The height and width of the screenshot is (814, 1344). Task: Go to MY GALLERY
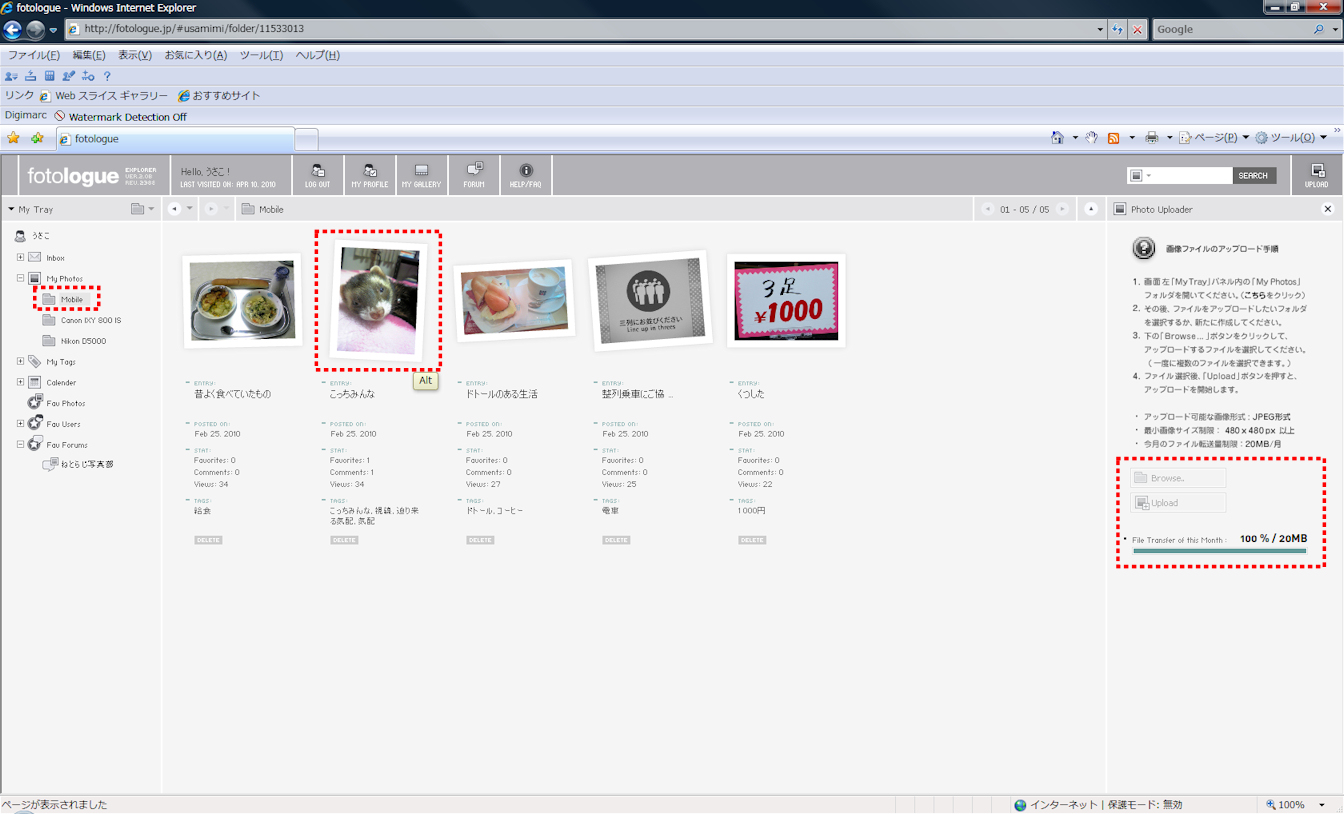(422, 175)
